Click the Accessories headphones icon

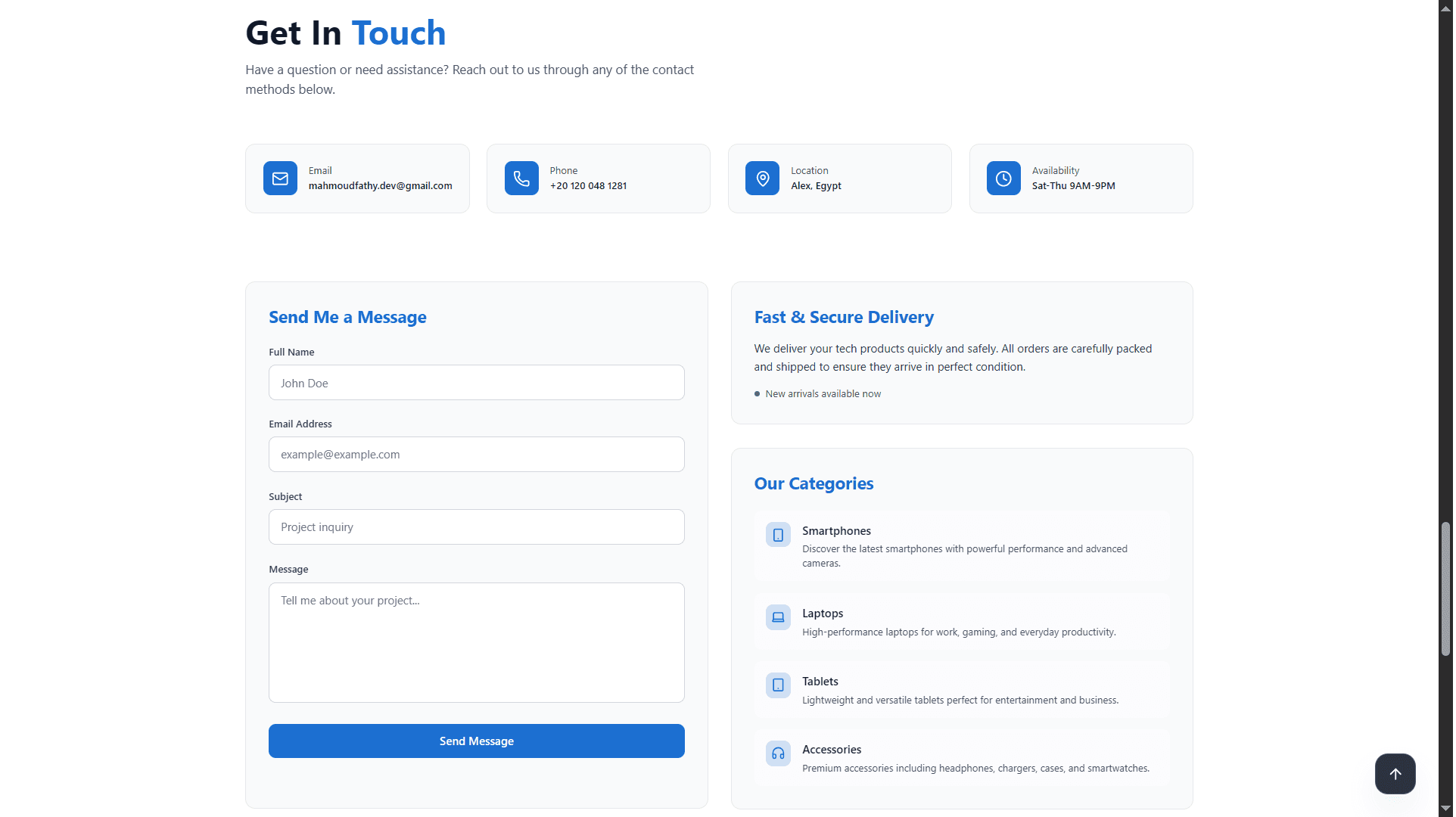(x=778, y=753)
